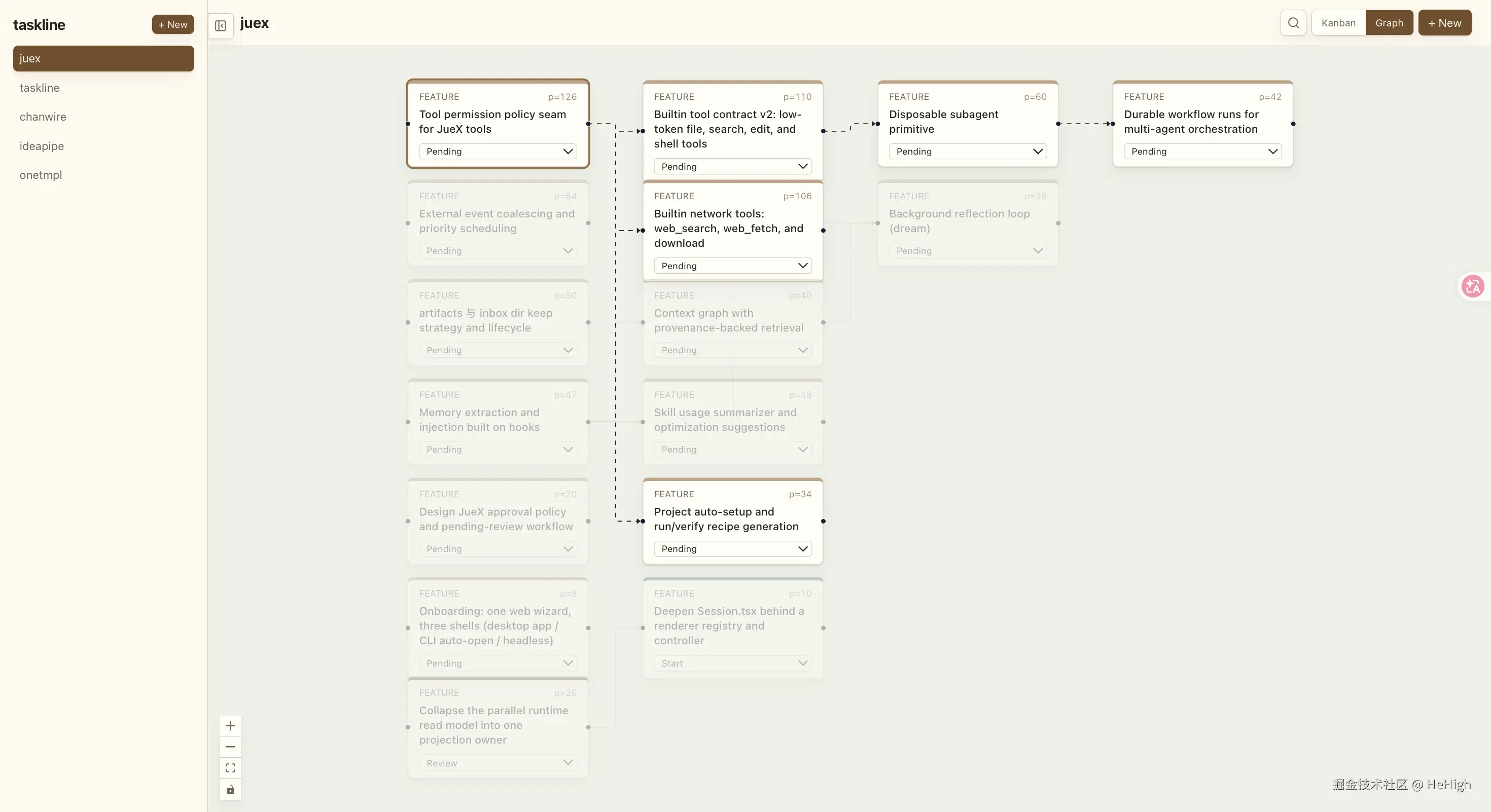
Task: Select the Onboarding web wizard card title
Action: tap(495, 626)
